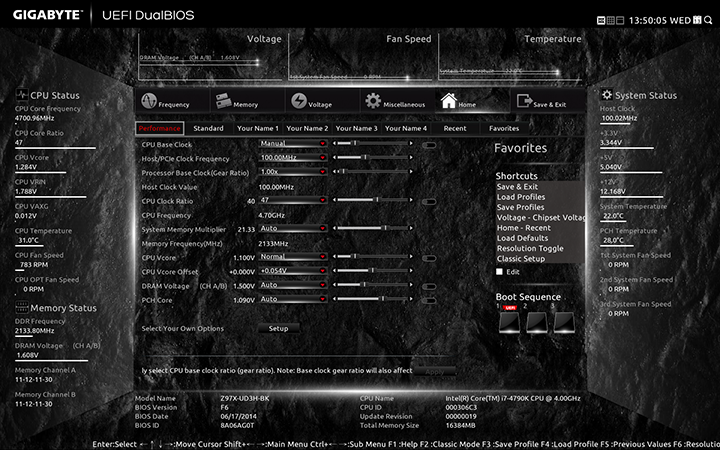Select the Resolution Toggle shortcut
This screenshot has width=720, height=450.
click(530, 248)
